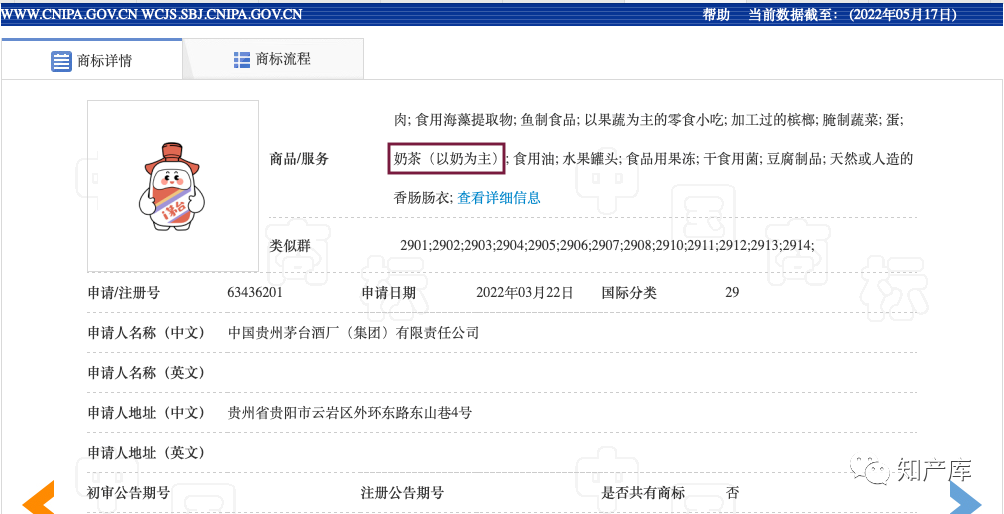Click the 商标详情 document icon
1004x514 pixels.
[61, 61]
